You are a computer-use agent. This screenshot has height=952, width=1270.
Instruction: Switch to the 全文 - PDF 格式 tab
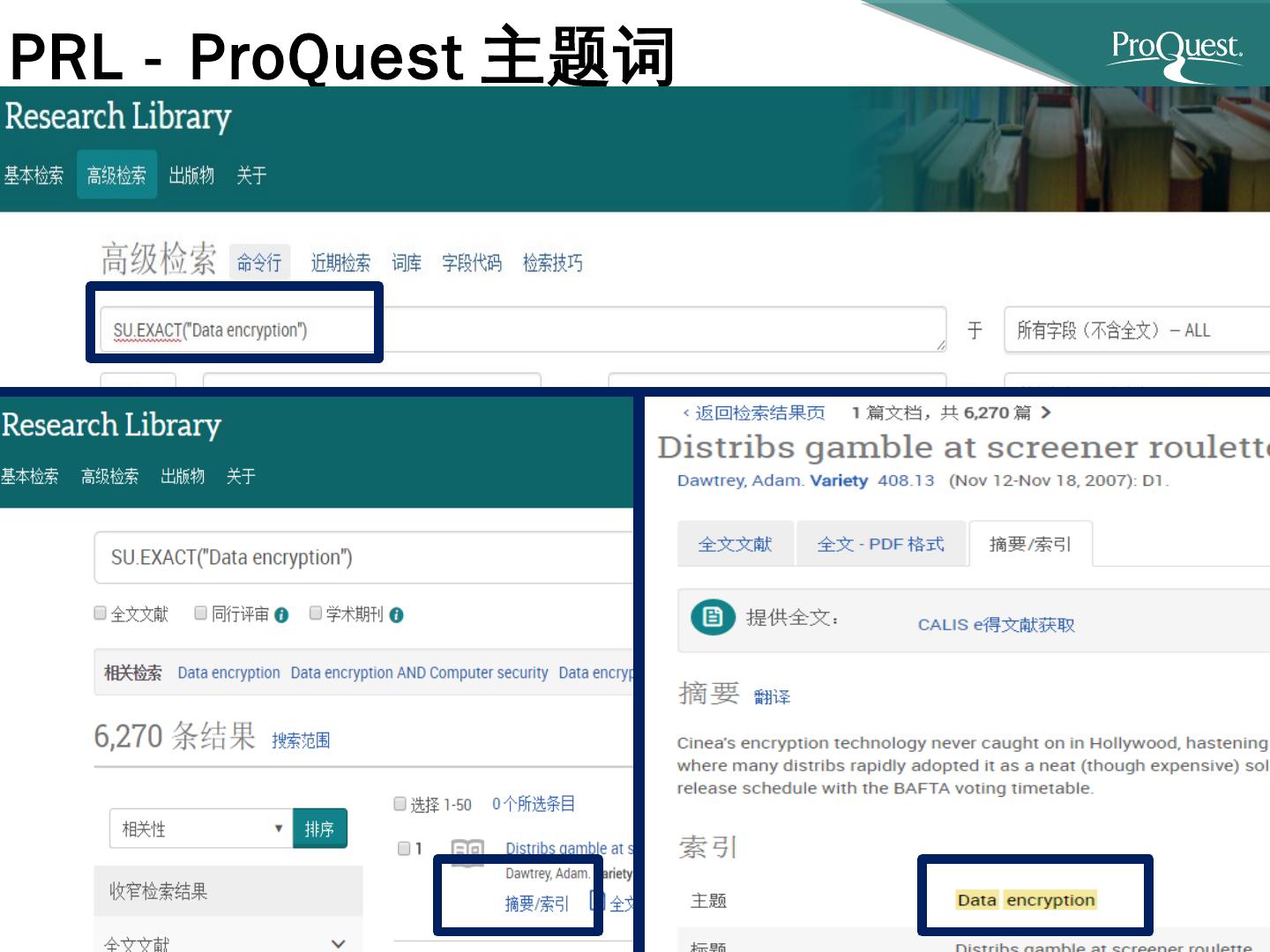pyautogui.click(x=881, y=544)
